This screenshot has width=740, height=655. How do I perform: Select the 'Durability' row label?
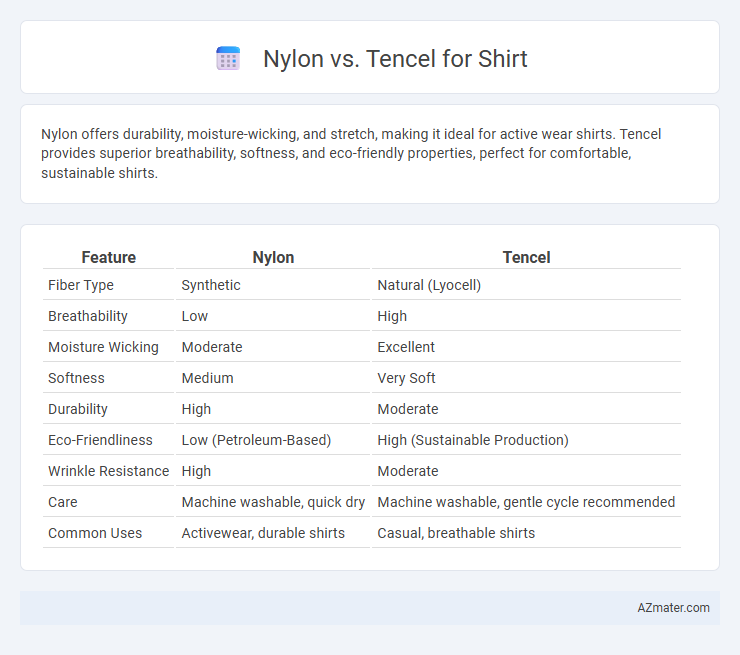pyautogui.click(x=78, y=409)
